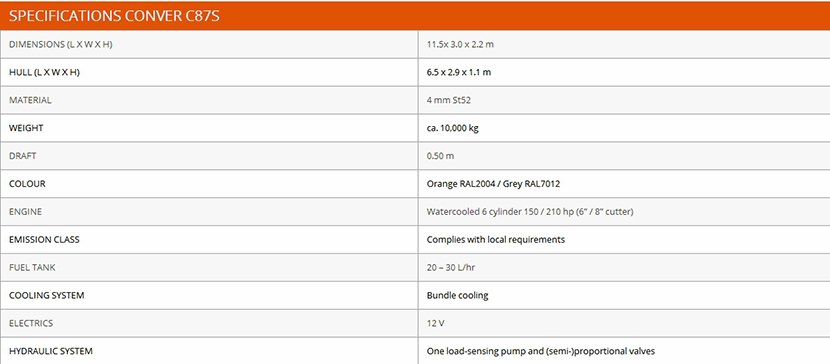The image size is (830, 364).
Task: Click the 4 mm St52 material value
Action: (448, 100)
